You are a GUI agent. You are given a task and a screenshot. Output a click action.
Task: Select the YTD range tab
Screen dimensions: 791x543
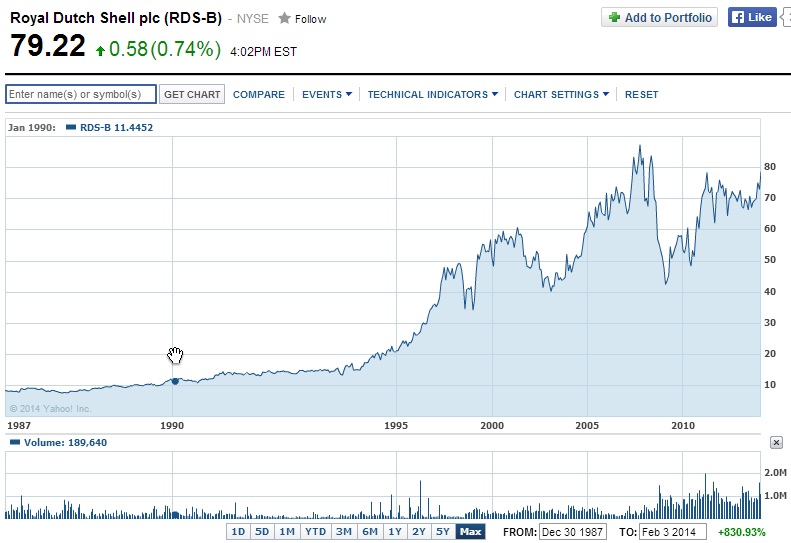(x=316, y=531)
